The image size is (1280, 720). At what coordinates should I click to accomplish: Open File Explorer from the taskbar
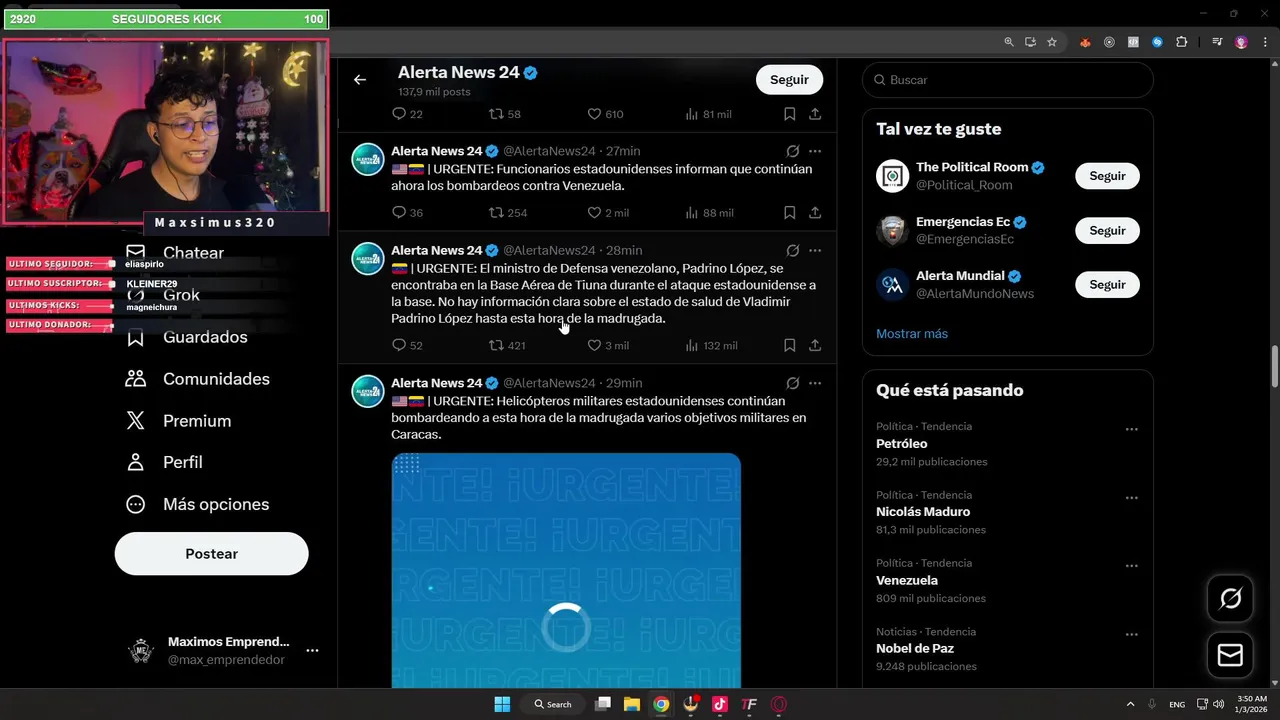pos(632,704)
